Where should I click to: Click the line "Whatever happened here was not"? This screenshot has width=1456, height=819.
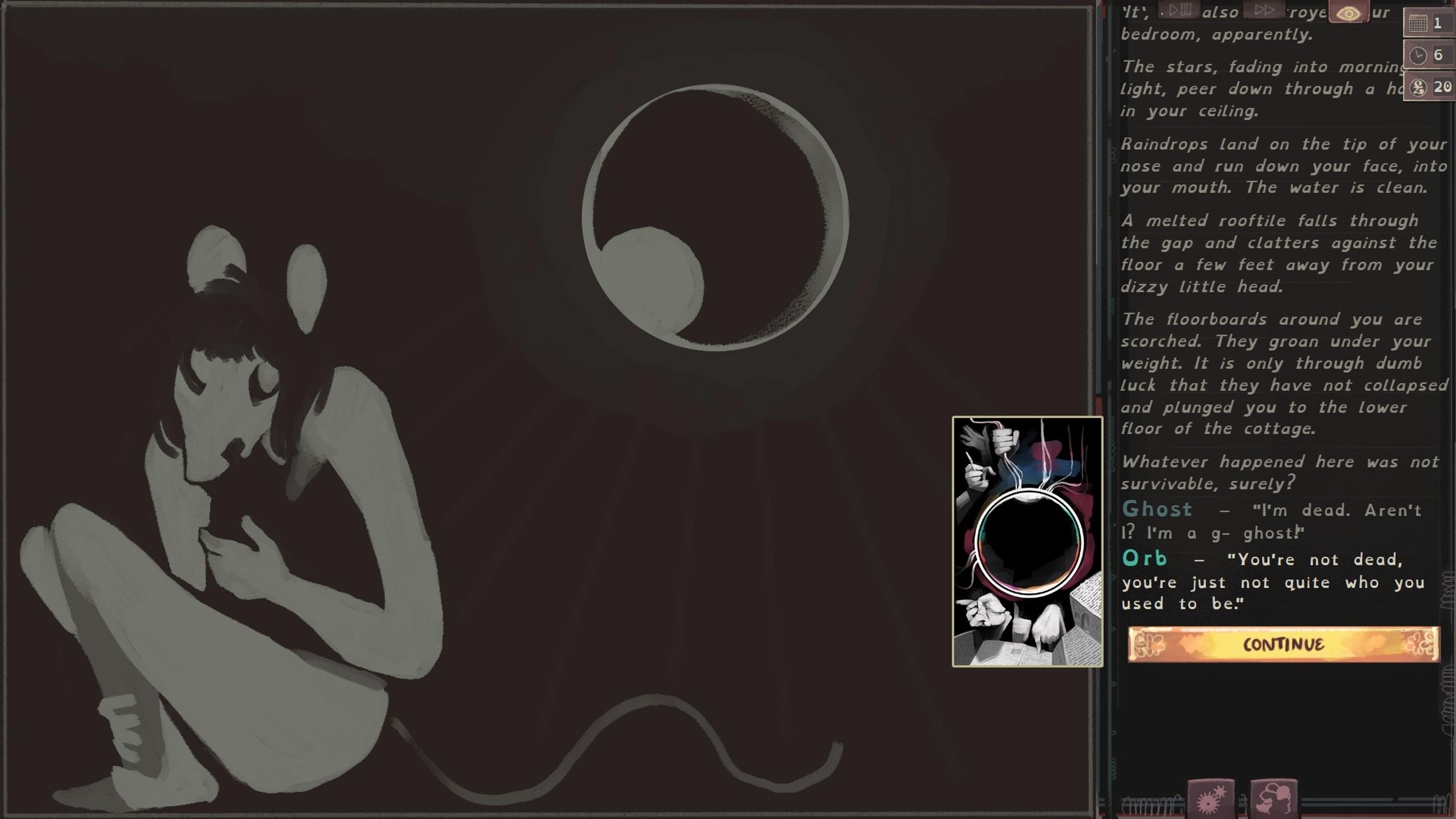tap(1280, 462)
